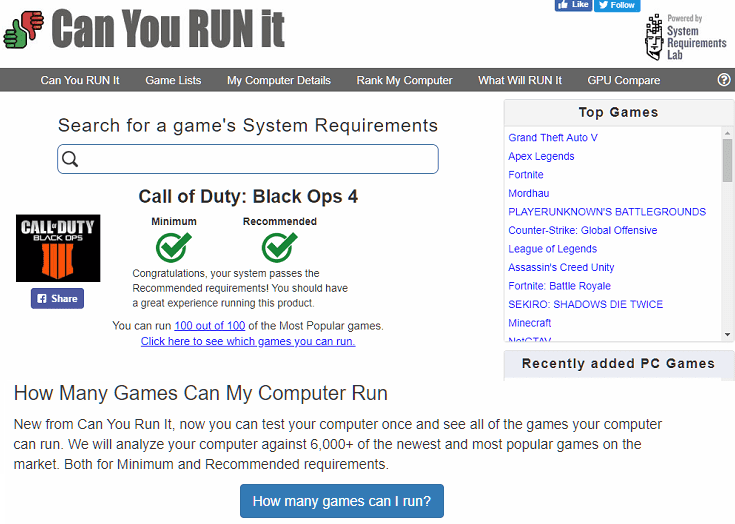Open System Requirements Lab logo
The image size is (735, 524).
[x=685, y=37]
